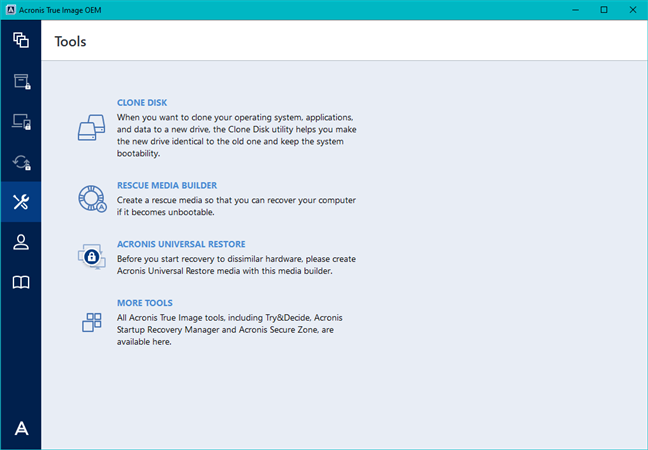Open the locked Sync sidebar icon
Viewport: 648px width, 450px height.
tap(21, 162)
